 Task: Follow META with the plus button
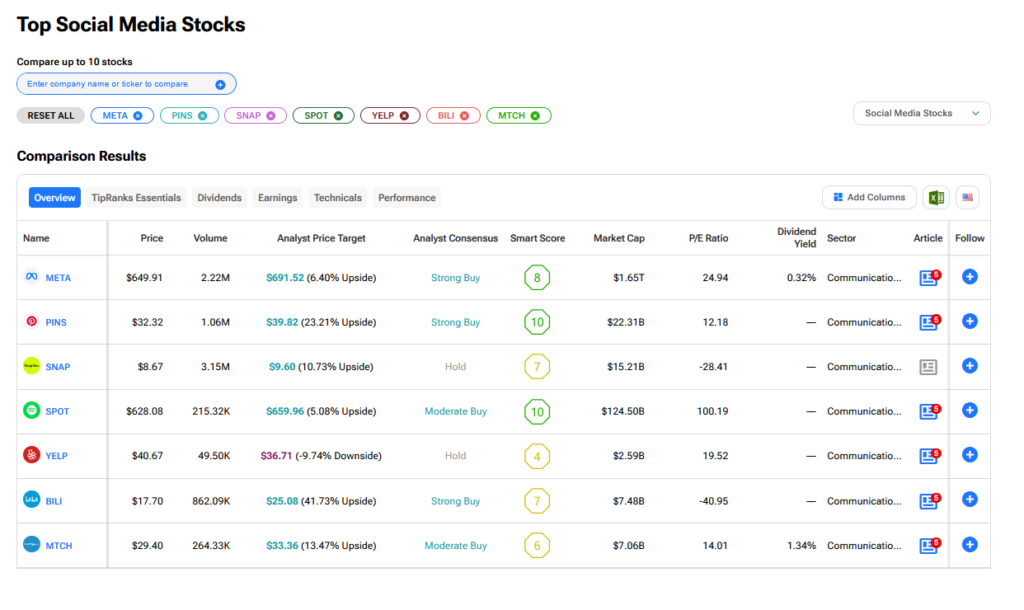(970, 277)
